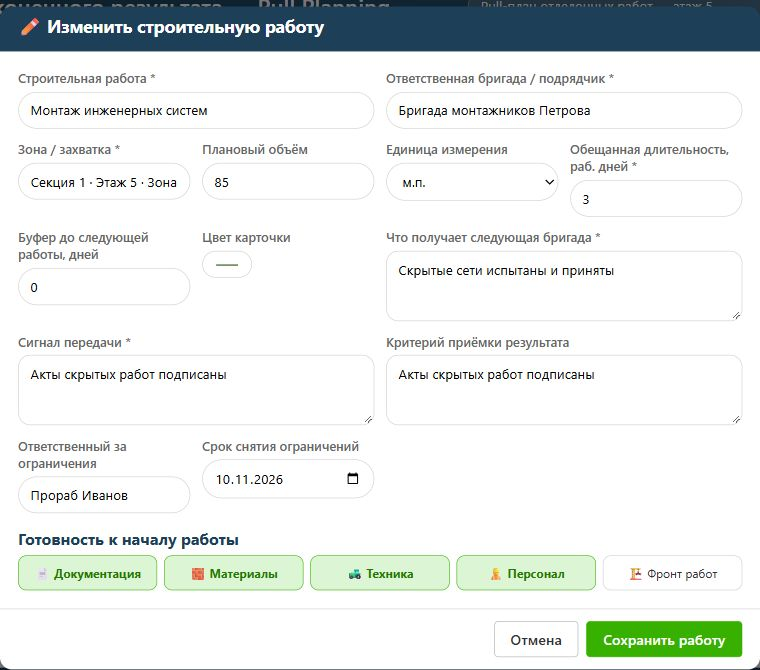The image size is (760, 670).
Task: Click the tractor icon on Техника chip
Action: pos(355,574)
